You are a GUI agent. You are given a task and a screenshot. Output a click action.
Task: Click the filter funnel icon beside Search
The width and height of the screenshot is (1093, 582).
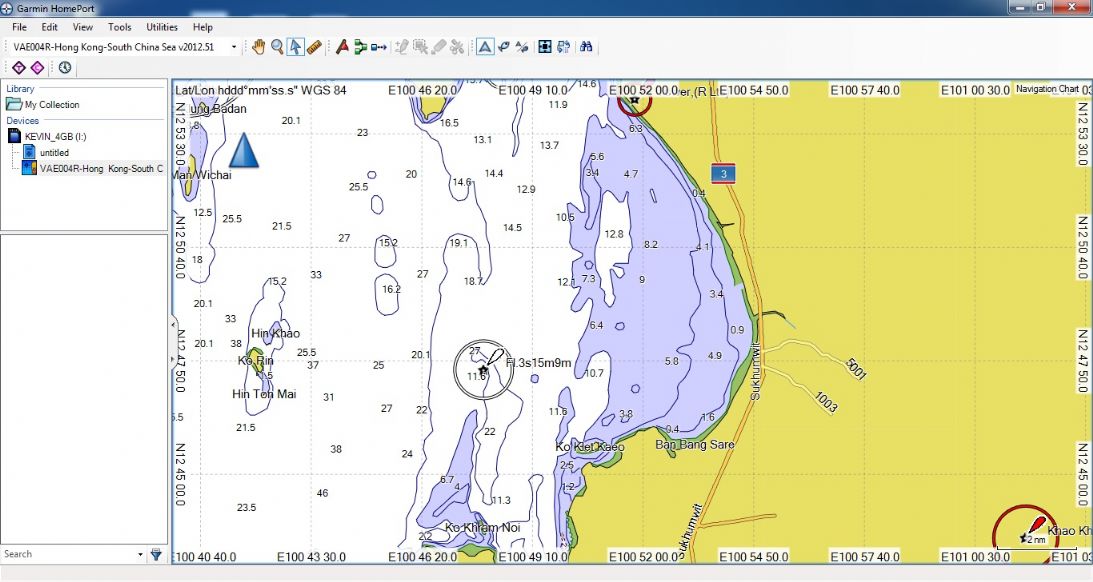tap(156, 554)
